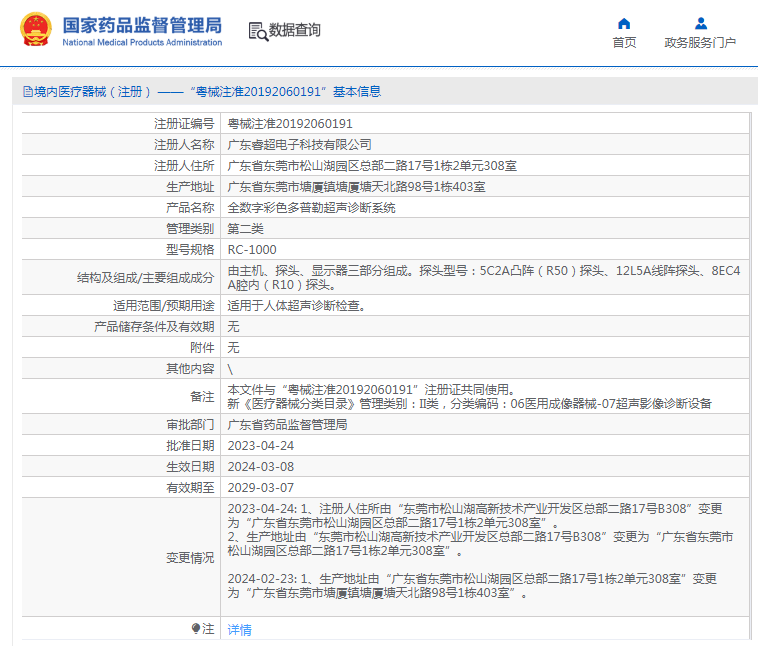758x646 pixels.
Task: Select registration number 粤械注准20192060191 cell value
Action: coord(290,124)
